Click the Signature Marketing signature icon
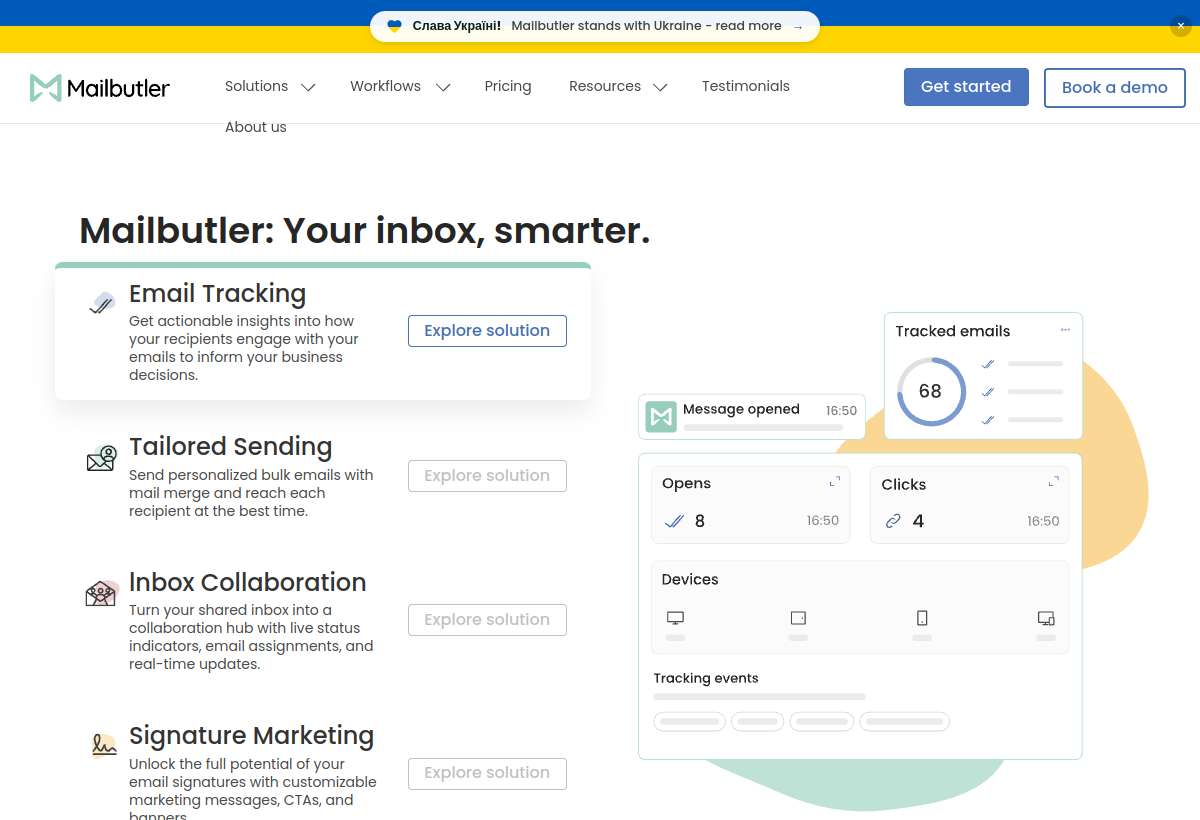 103,745
